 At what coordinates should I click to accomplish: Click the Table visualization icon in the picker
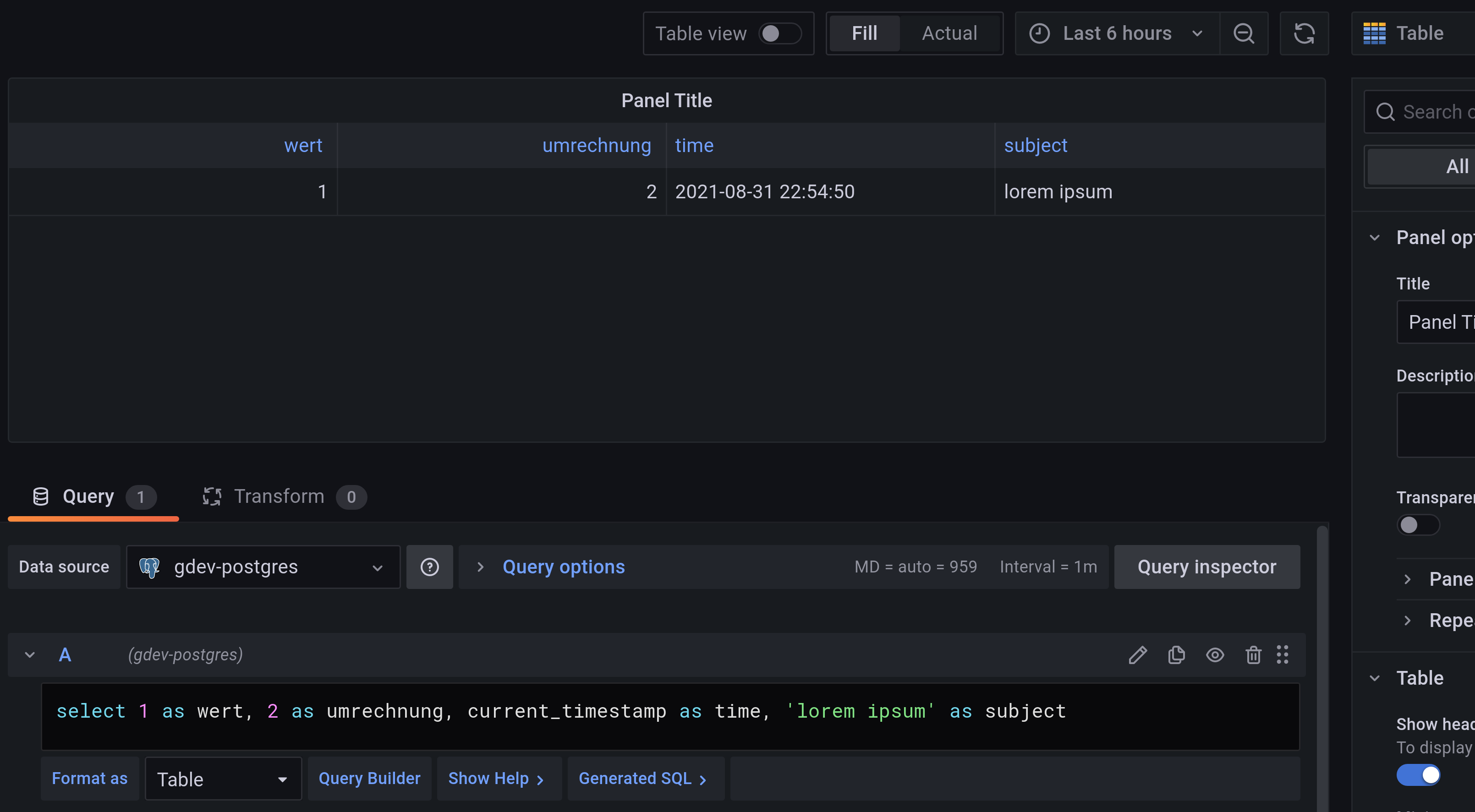(1374, 33)
